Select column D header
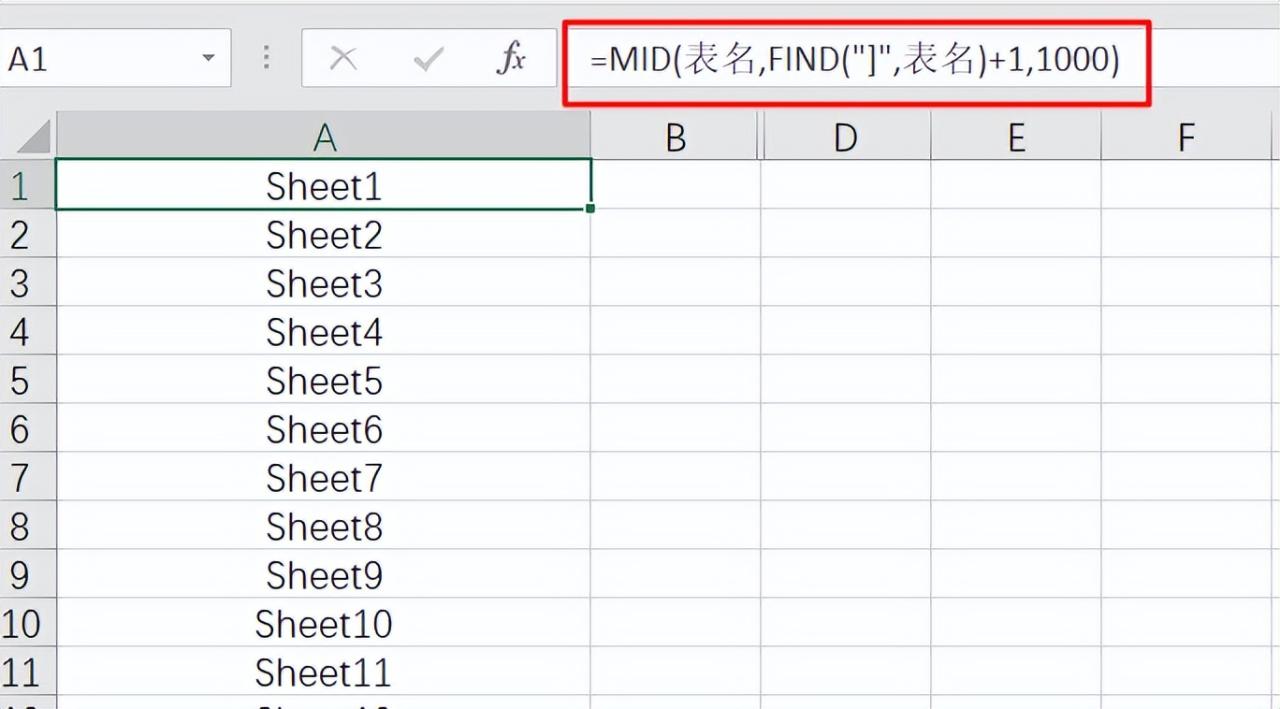Screen dimensions: 1280x709 tap(846, 136)
